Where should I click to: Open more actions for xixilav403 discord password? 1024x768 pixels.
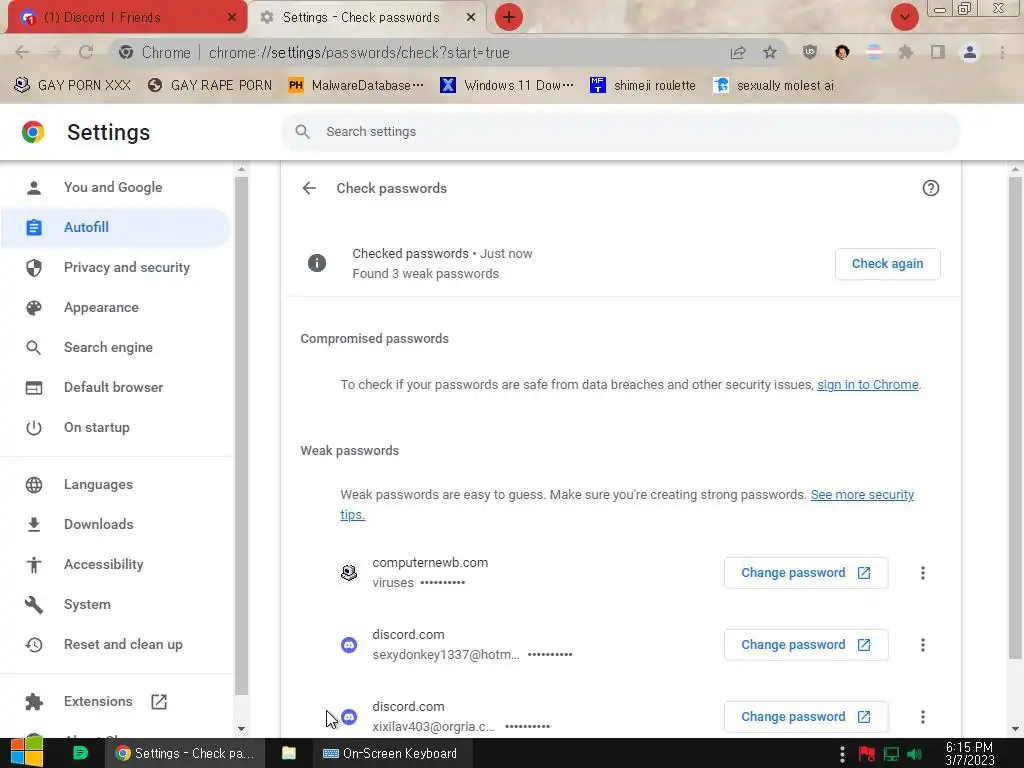pos(923,716)
